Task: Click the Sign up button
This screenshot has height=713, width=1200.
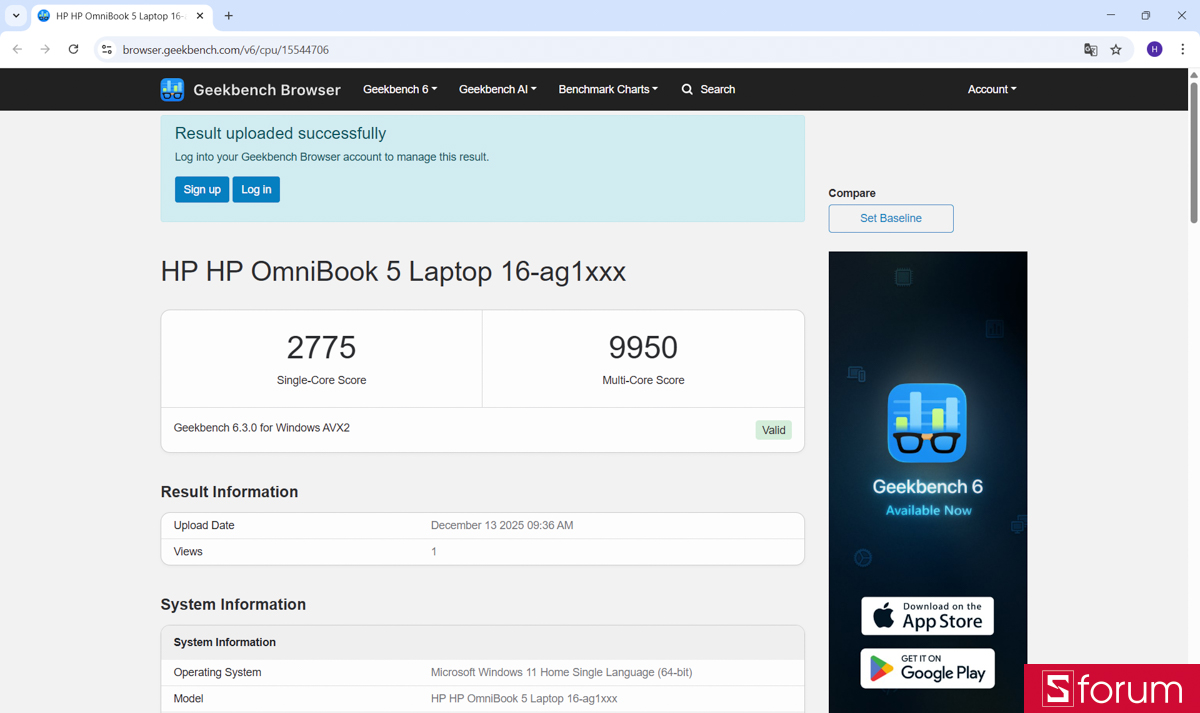Action: (201, 189)
